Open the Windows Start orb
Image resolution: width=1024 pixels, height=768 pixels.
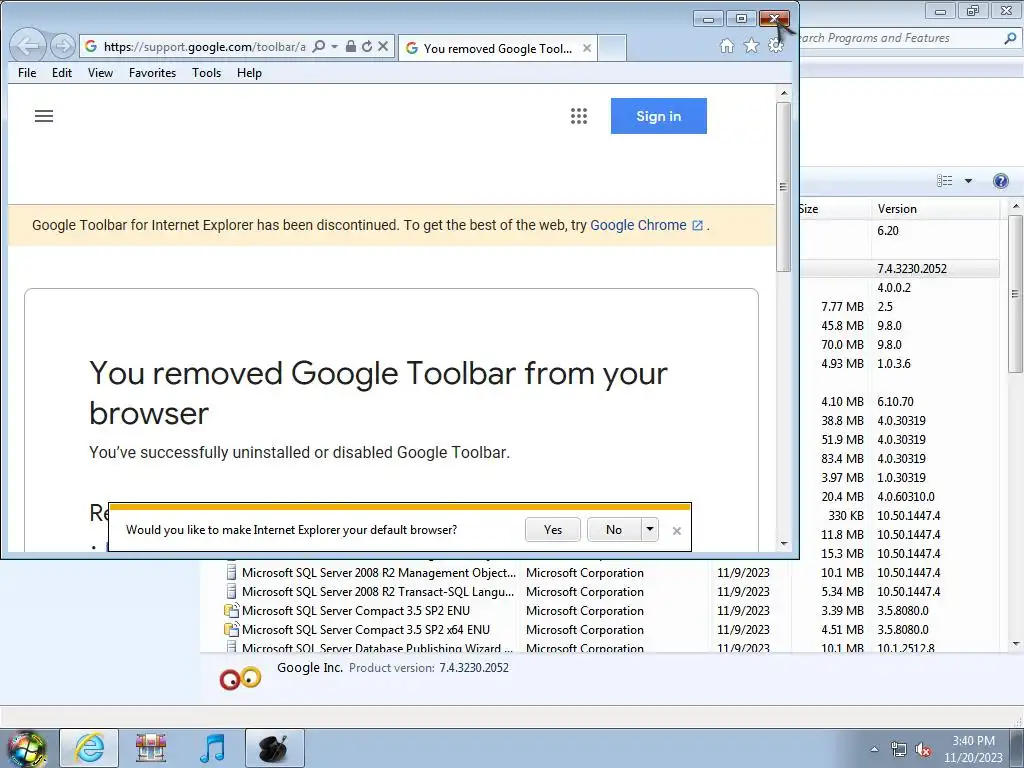click(x=27, y=748)
